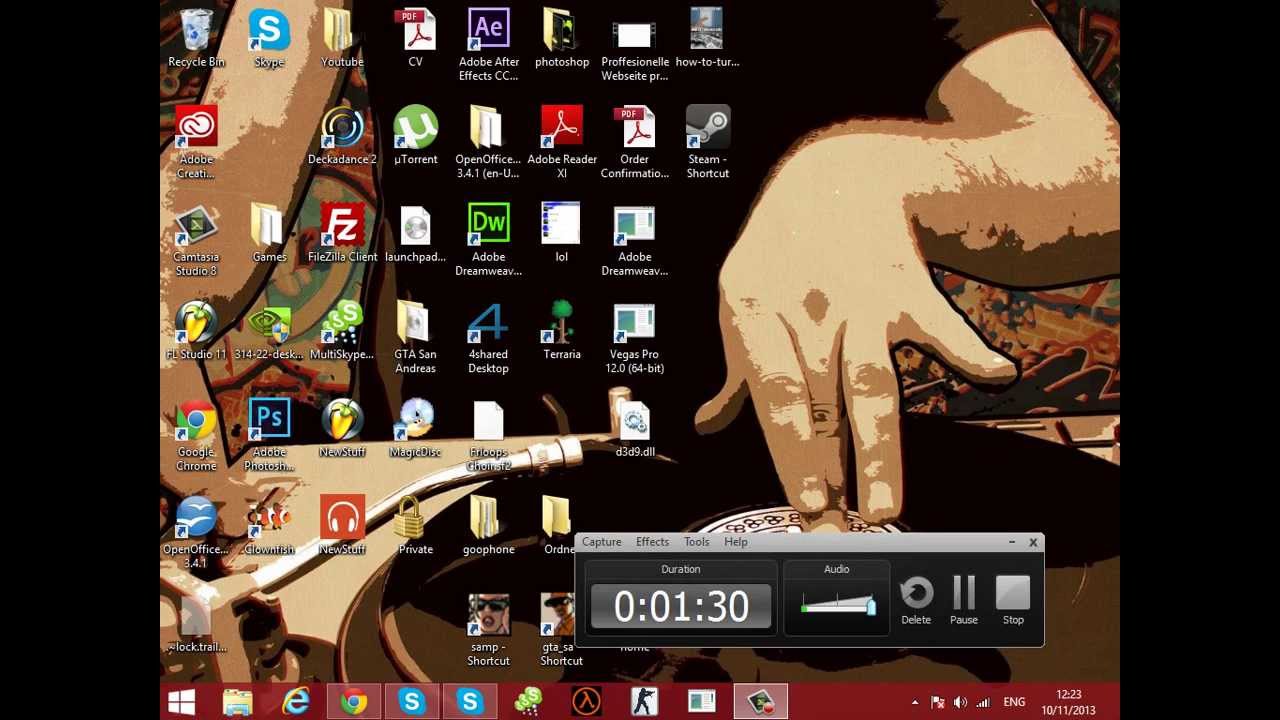Open the network signal tray icon
The height and width of the screenshot is (720, 1280).
tap(983, 703)
